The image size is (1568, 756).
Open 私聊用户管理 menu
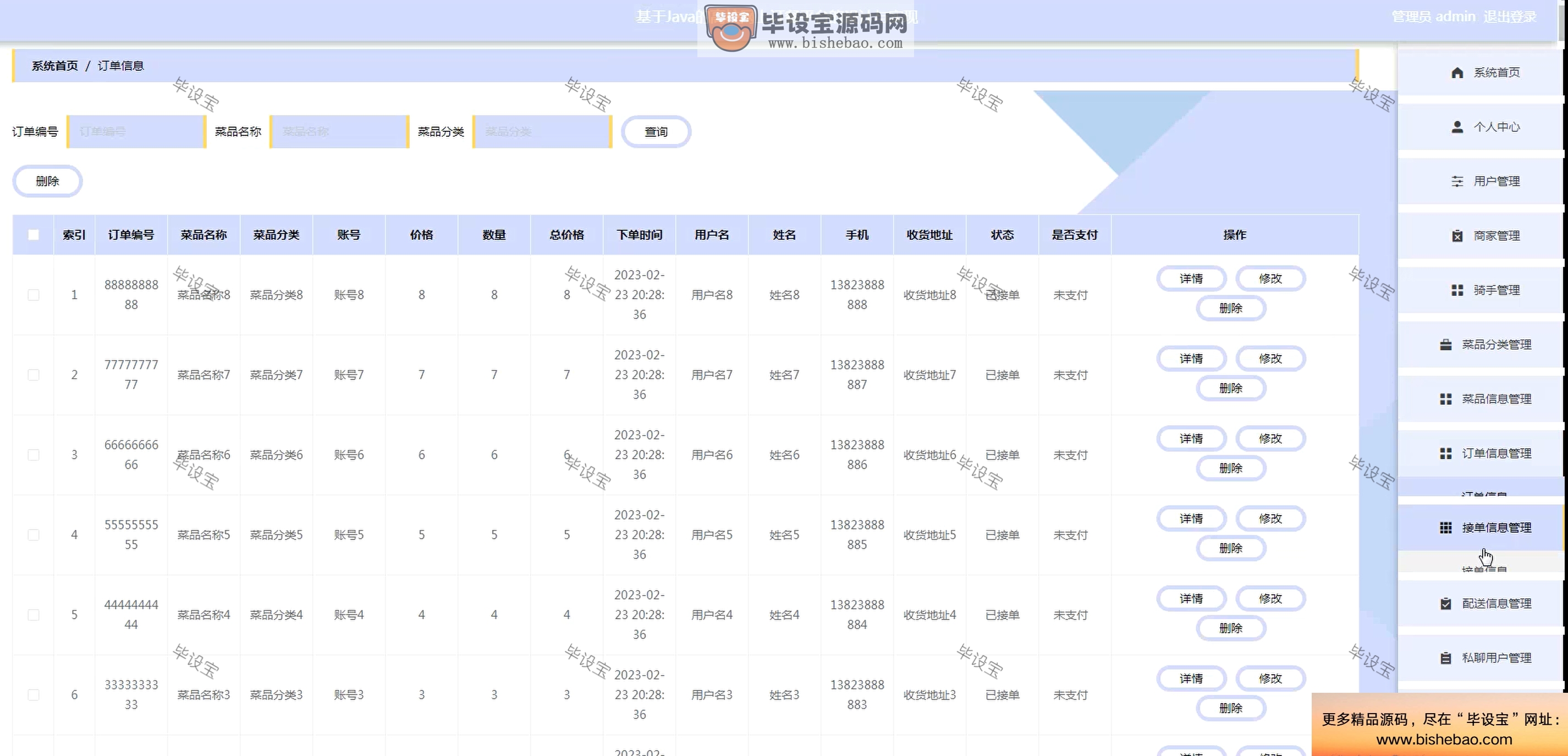coord(1481,658)
